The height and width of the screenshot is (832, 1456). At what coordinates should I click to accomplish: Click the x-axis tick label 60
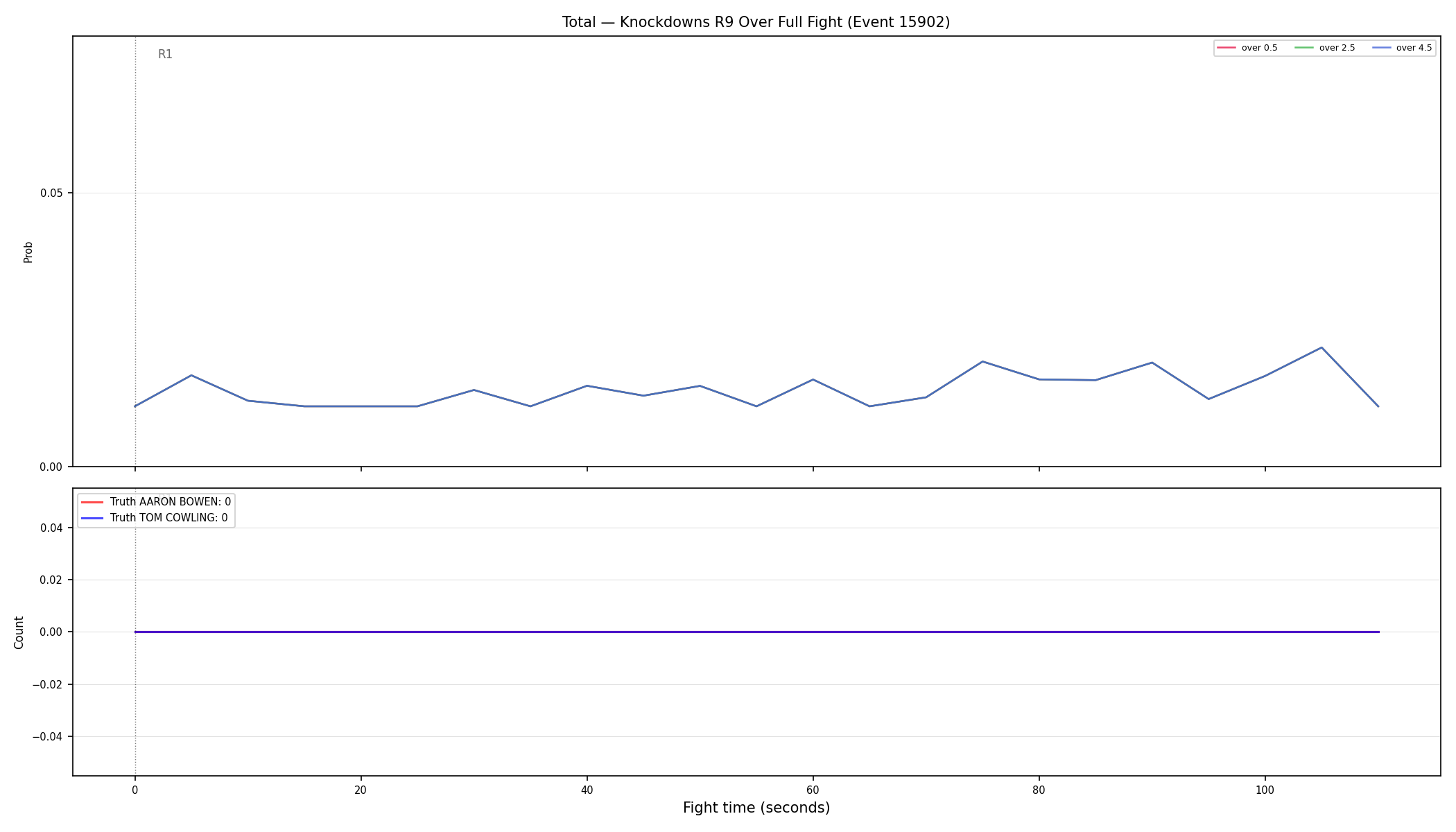coord(813,790)
